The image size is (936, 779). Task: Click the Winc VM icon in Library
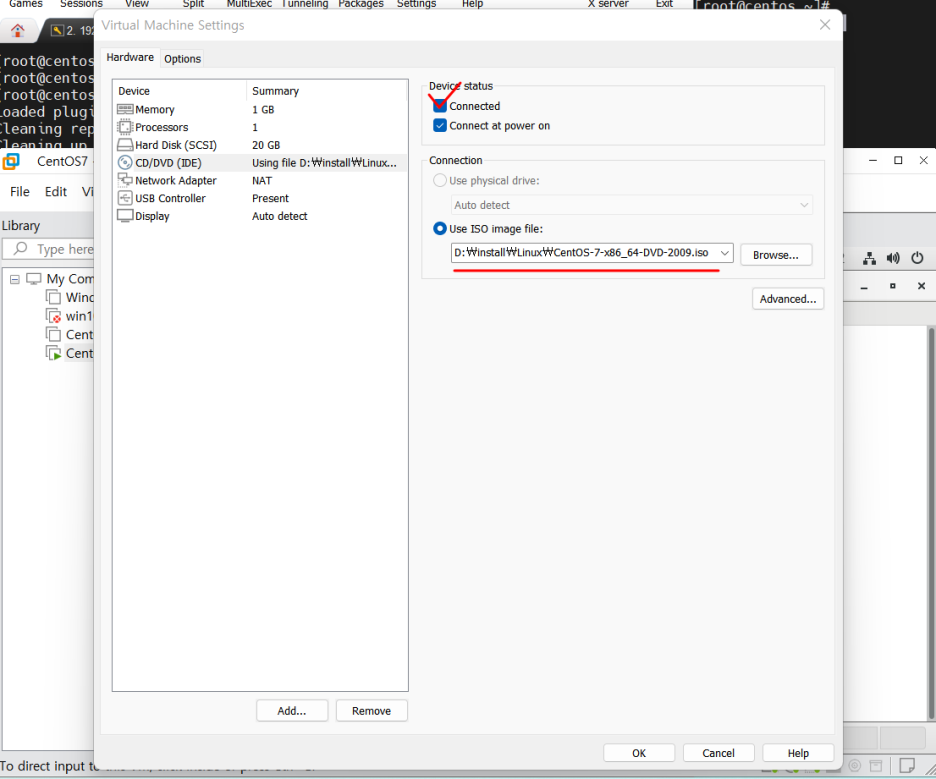pos(54,297)
